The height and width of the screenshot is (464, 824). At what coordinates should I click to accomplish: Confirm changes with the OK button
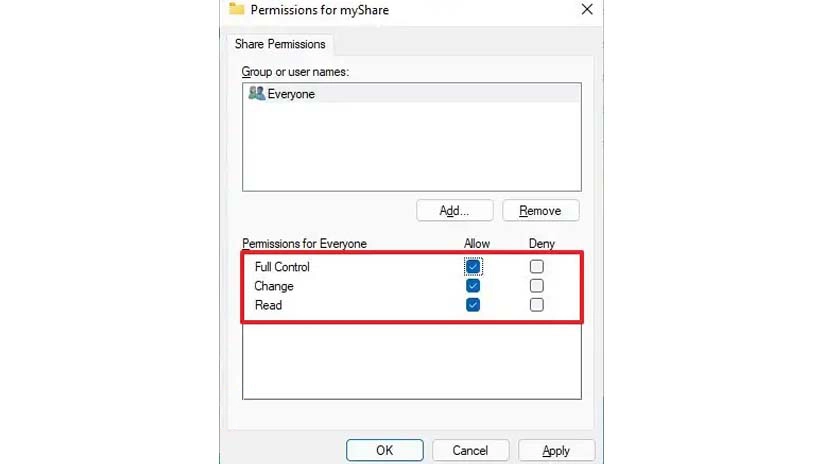(385, 450)
